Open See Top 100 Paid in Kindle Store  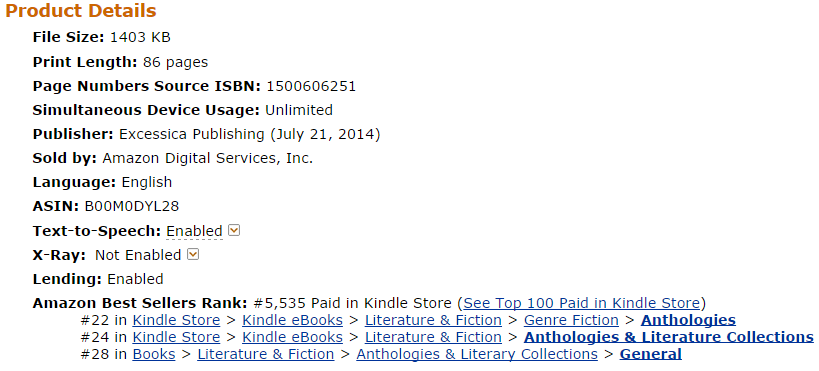[581, 303]
